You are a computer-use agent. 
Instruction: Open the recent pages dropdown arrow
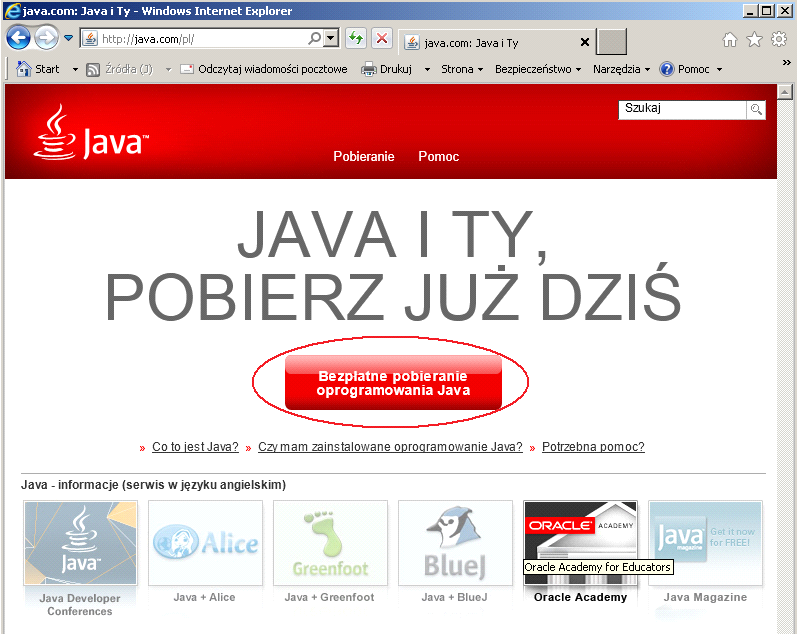pyautogui.click(x=69, y=38)
